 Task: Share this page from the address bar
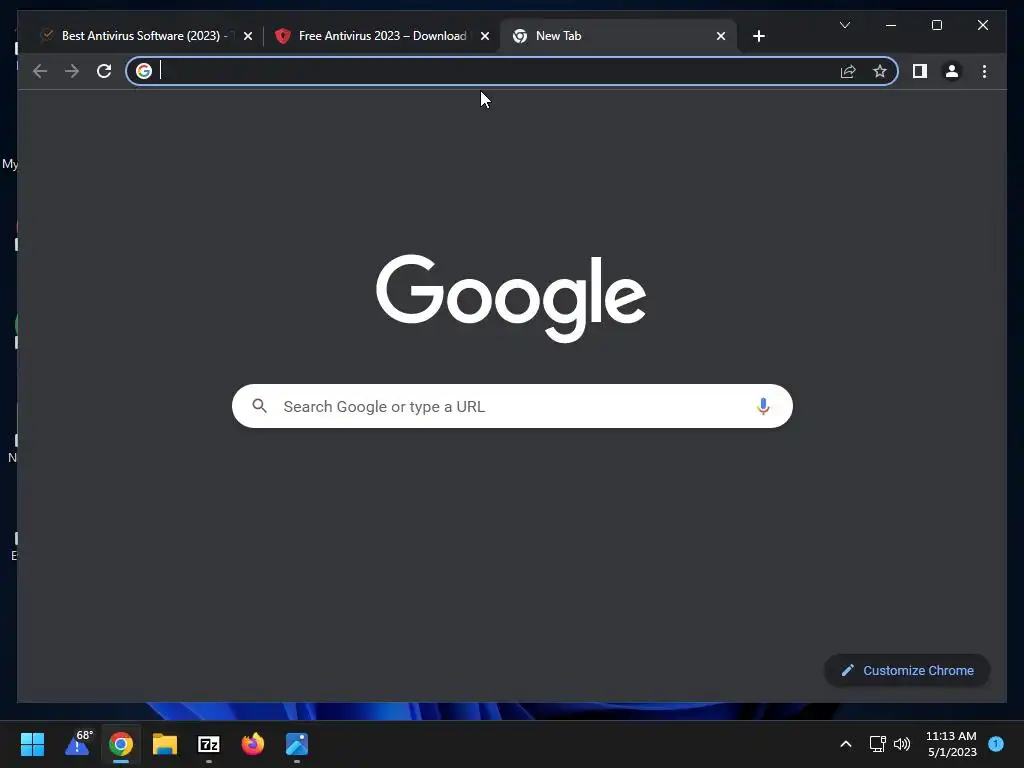click(848, 71)
